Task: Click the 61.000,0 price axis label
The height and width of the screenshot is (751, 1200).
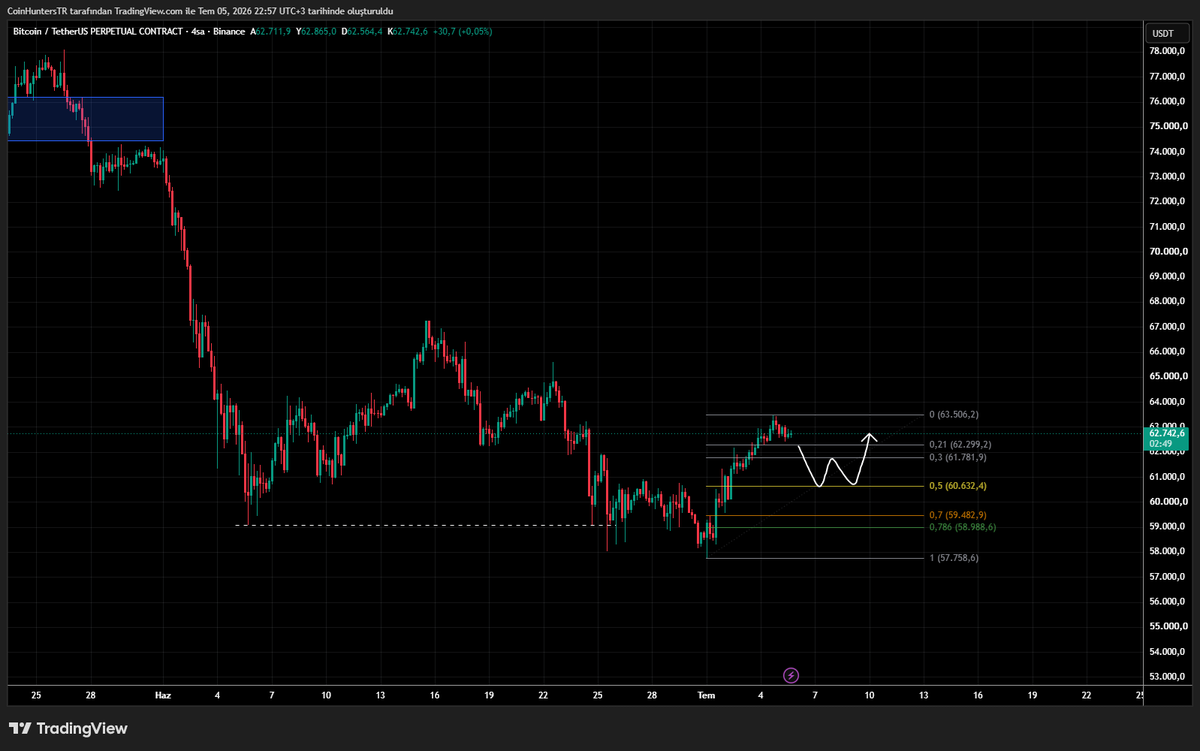Action: [1167, 476]
